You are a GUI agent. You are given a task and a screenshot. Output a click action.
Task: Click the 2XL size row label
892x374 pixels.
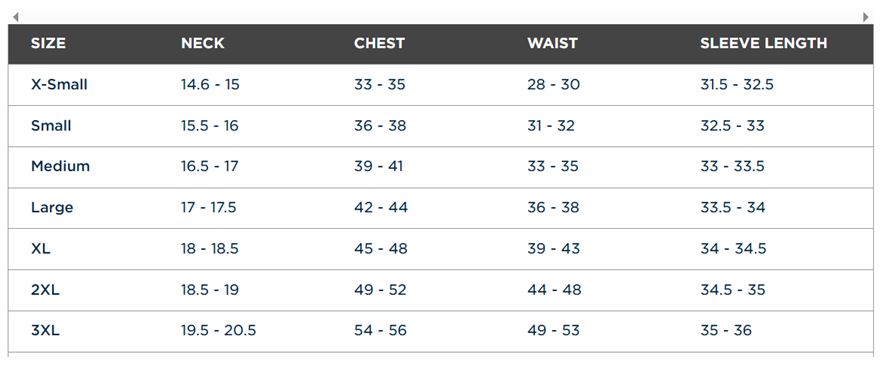pos(45,289)
